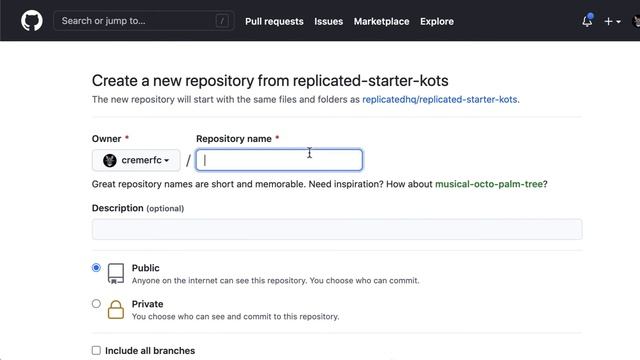Image resolution: width=640 pixels, height=360 pixels.
Task: Click the Public option label
Action: (145, 268)
